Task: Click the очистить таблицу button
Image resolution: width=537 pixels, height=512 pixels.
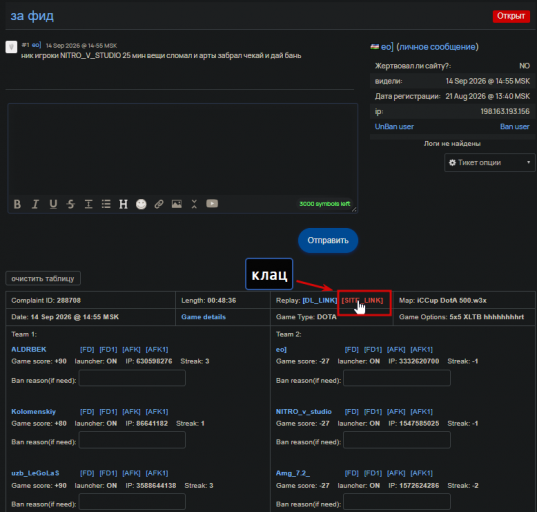Action: click(43, 278)
